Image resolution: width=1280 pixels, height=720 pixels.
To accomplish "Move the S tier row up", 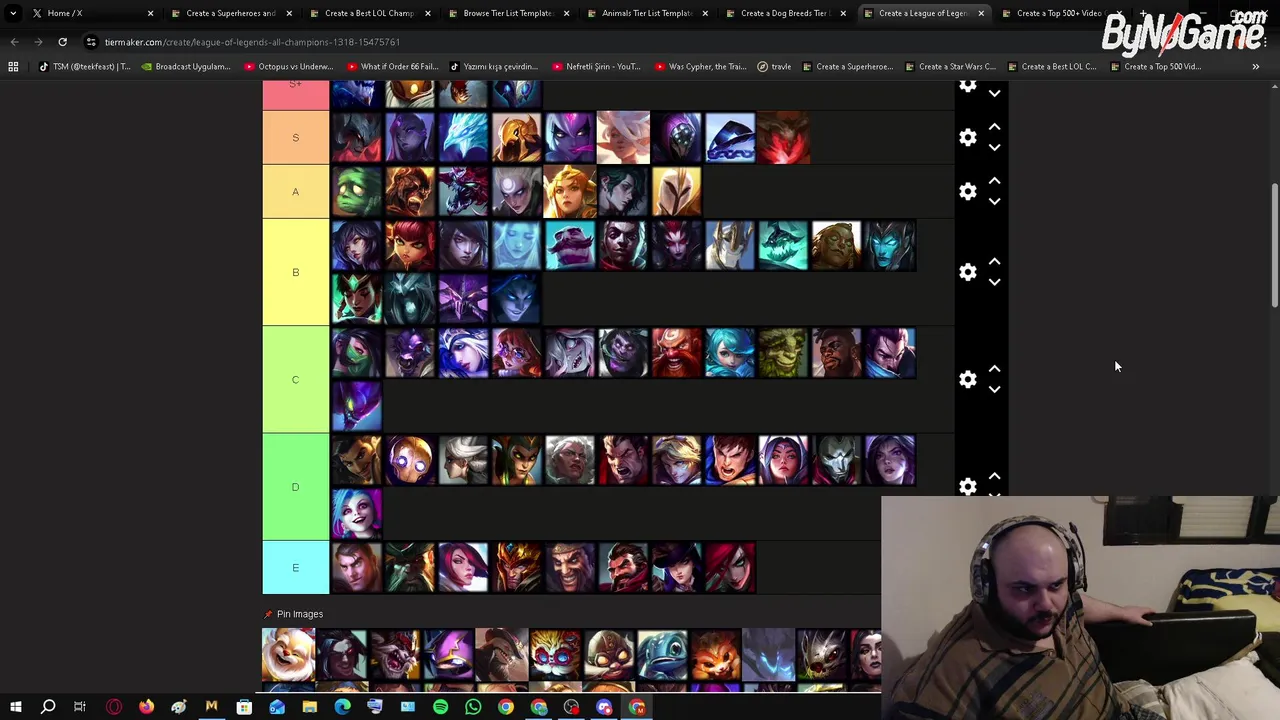I will click(x=994, y=127).
